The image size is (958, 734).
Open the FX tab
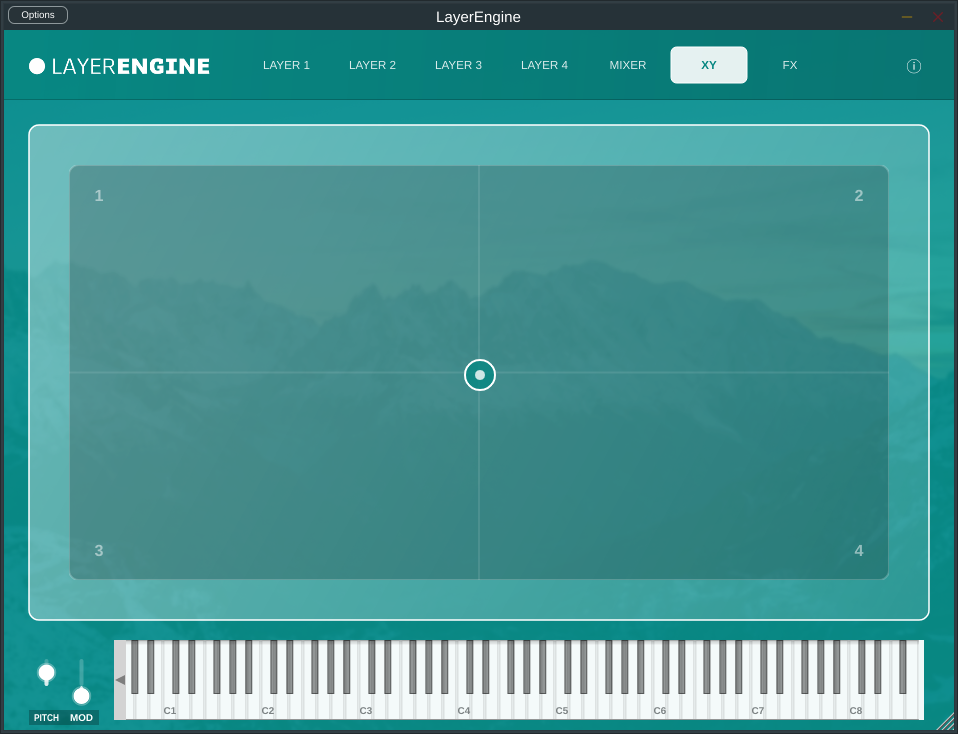(x=789, y=65)
